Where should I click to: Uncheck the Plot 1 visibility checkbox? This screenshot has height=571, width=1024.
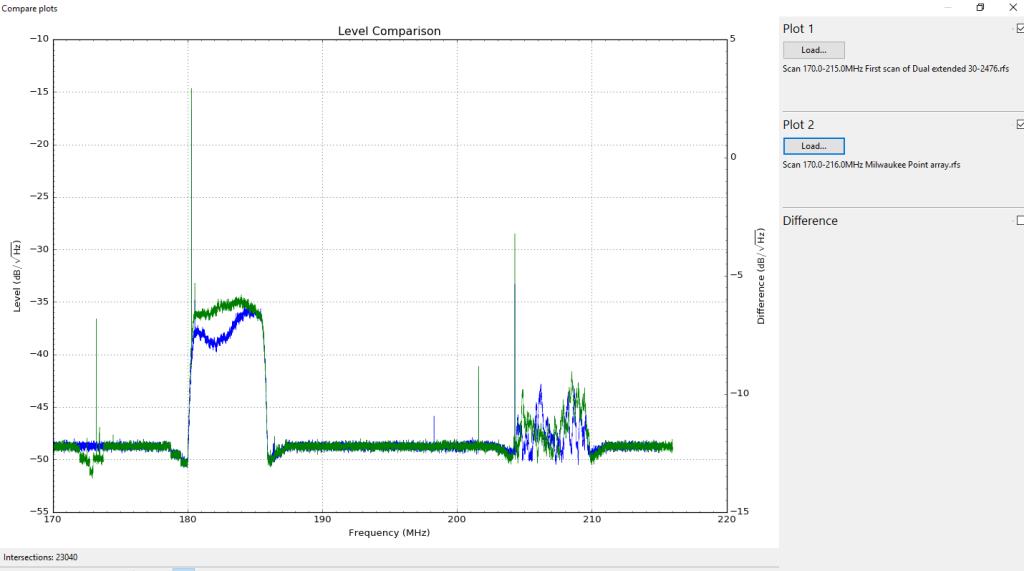click(1019, 29)
